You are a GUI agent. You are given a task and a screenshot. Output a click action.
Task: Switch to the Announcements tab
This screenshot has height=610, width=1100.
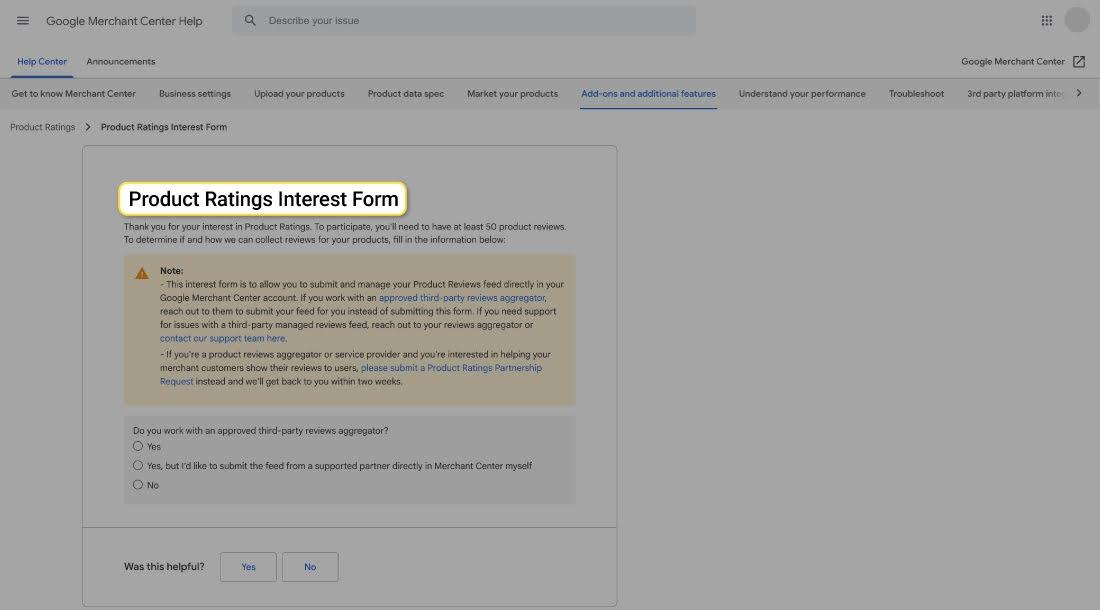coord(121,62)
